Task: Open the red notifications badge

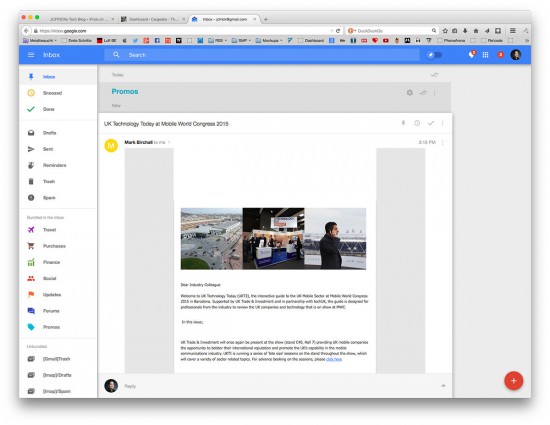Action: coord(501,55)
